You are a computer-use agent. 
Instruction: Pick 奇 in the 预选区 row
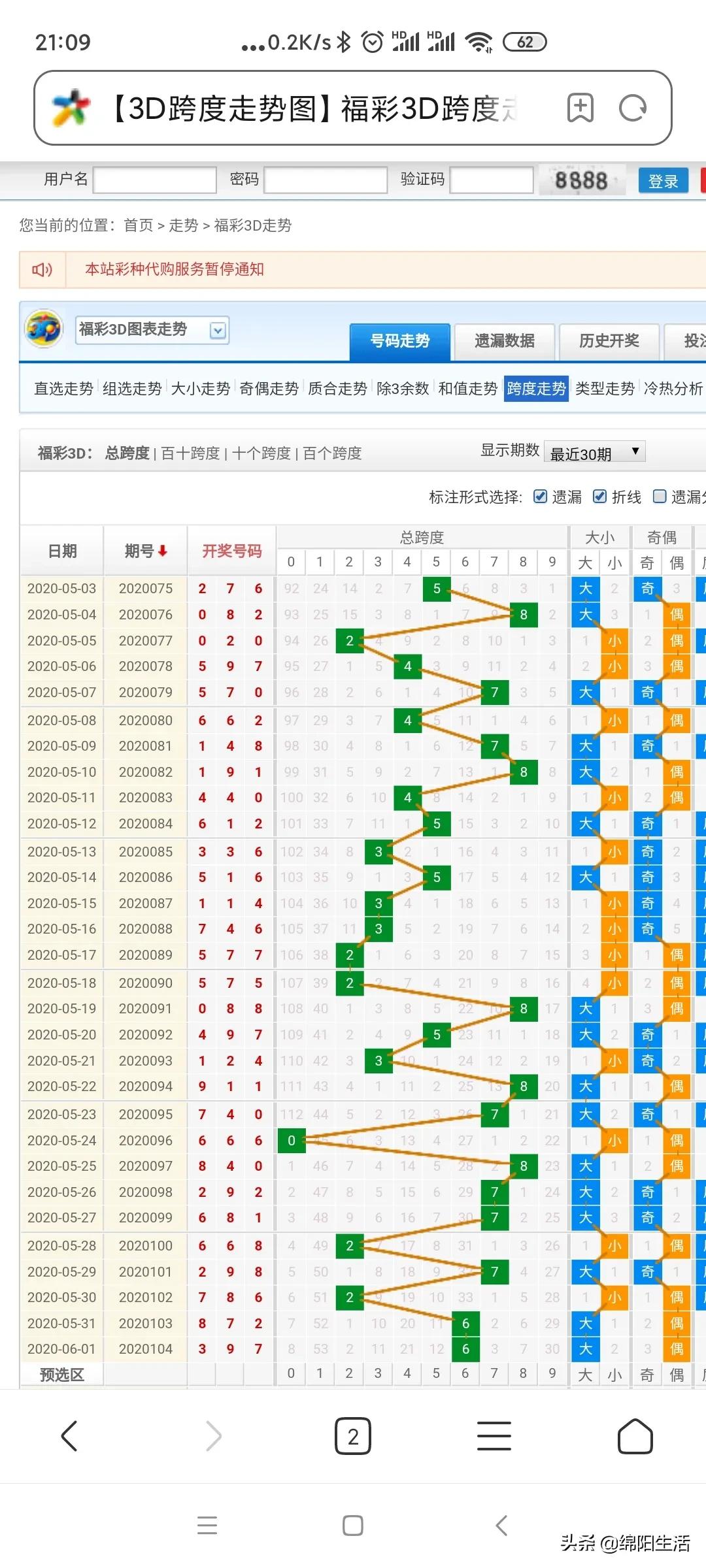pyautogui.click(x=647, y=1375)
